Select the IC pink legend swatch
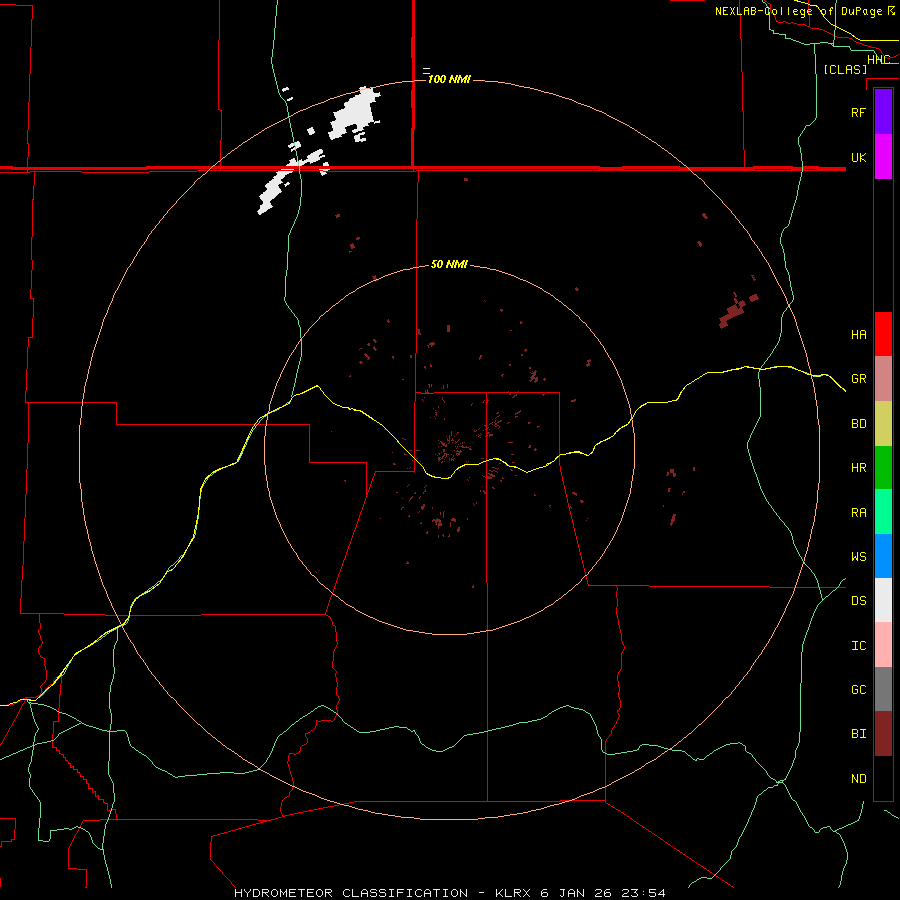 click(883, 645)
